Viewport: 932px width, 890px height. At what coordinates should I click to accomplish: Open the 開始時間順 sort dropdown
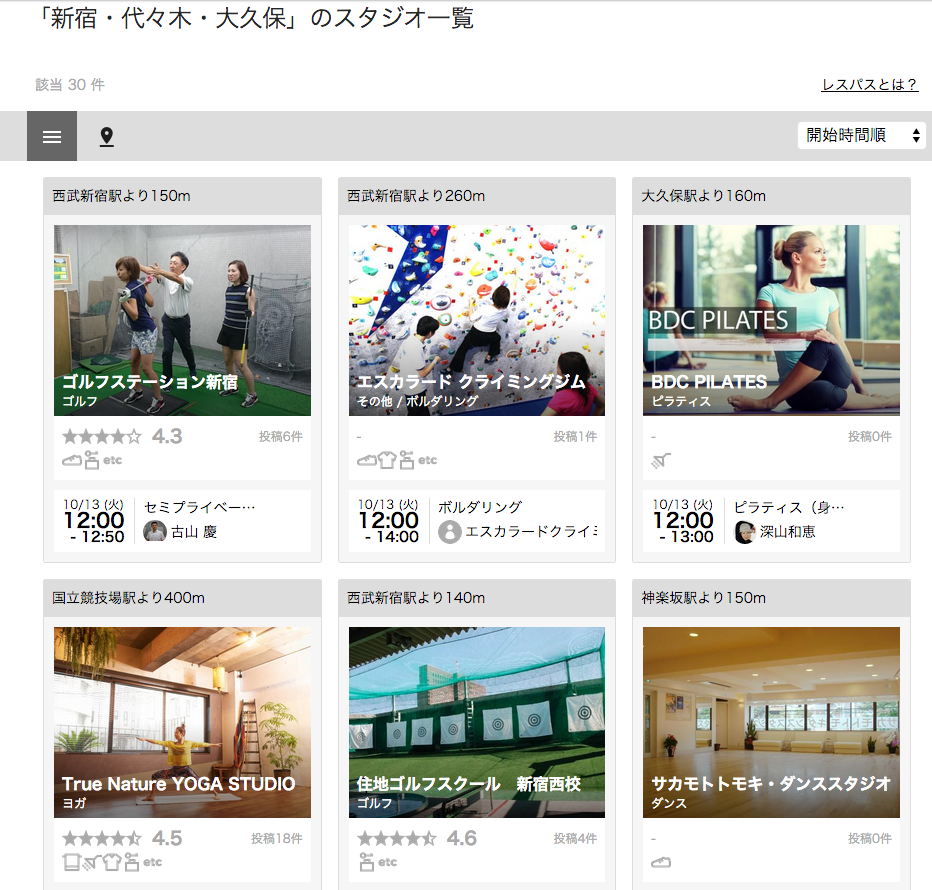[861, 136]
